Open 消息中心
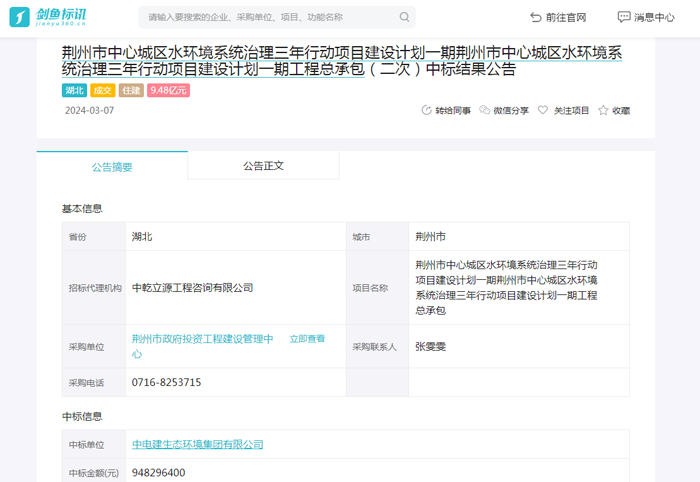This screenshot has width=700, height=482. tap(654, 17)
